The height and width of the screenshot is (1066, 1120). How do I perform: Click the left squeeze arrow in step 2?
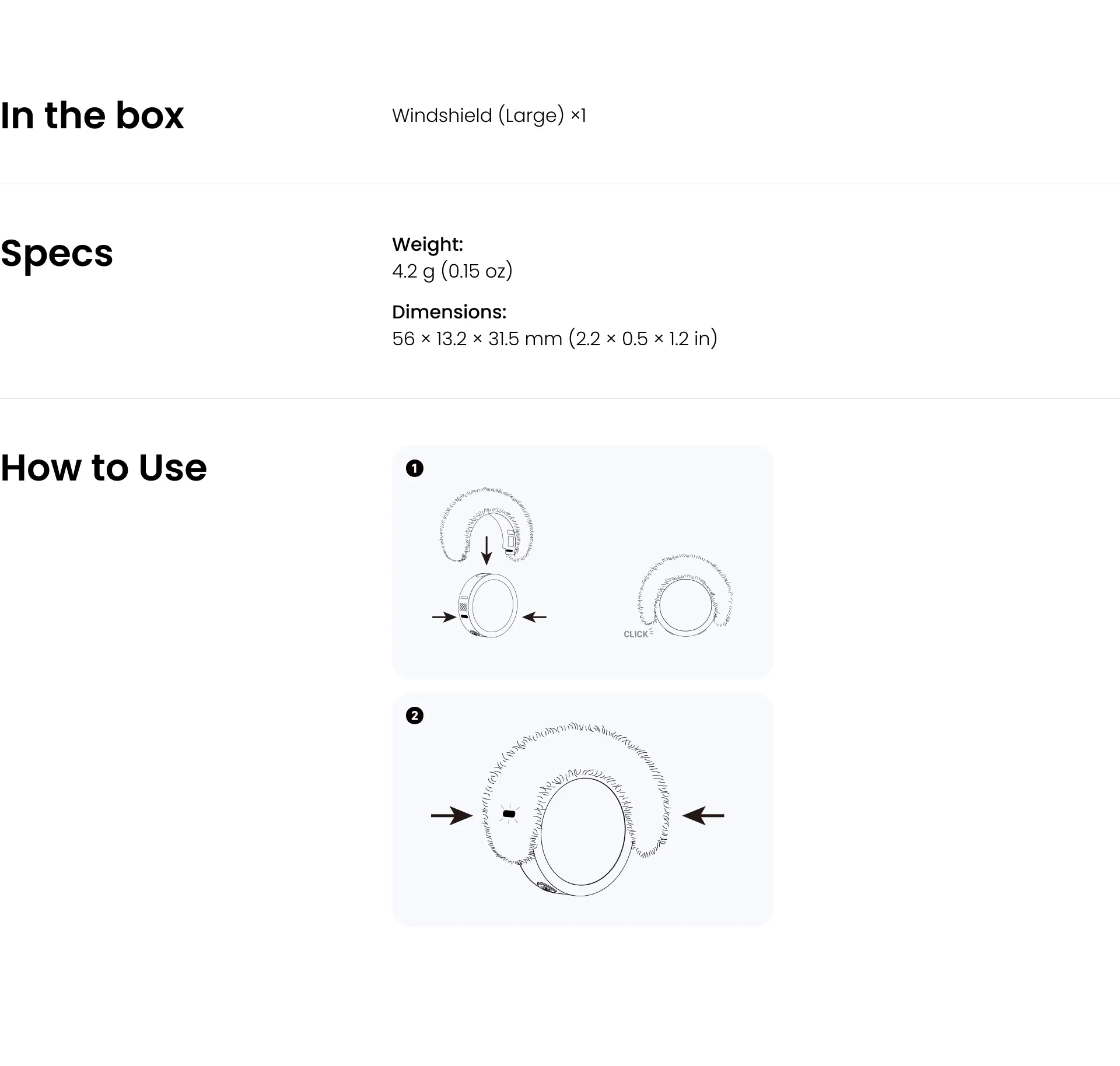[x=452, y=815]
